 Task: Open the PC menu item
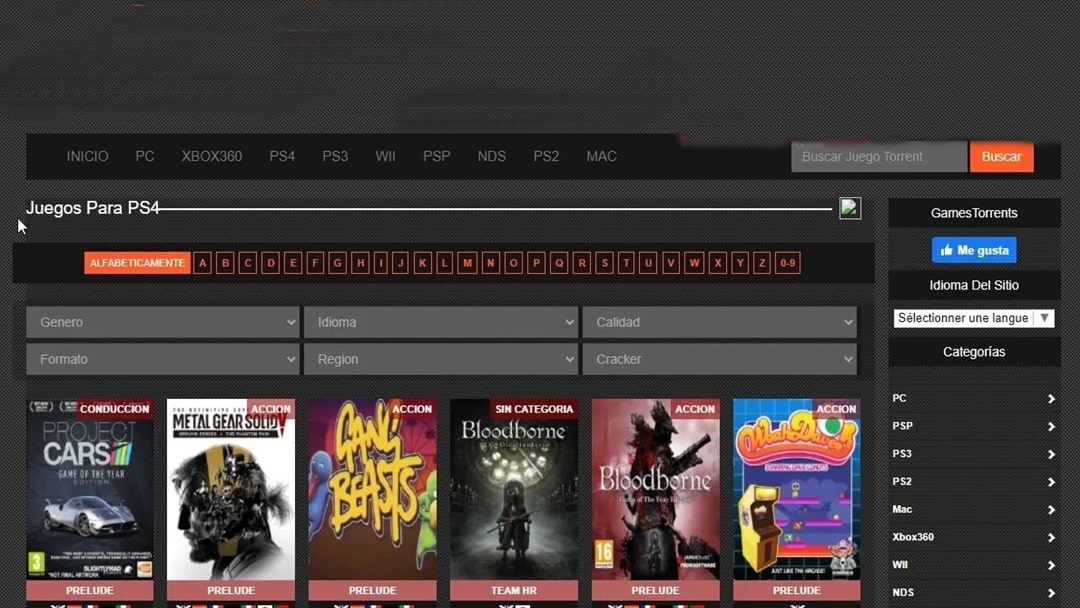pos(145,156)
